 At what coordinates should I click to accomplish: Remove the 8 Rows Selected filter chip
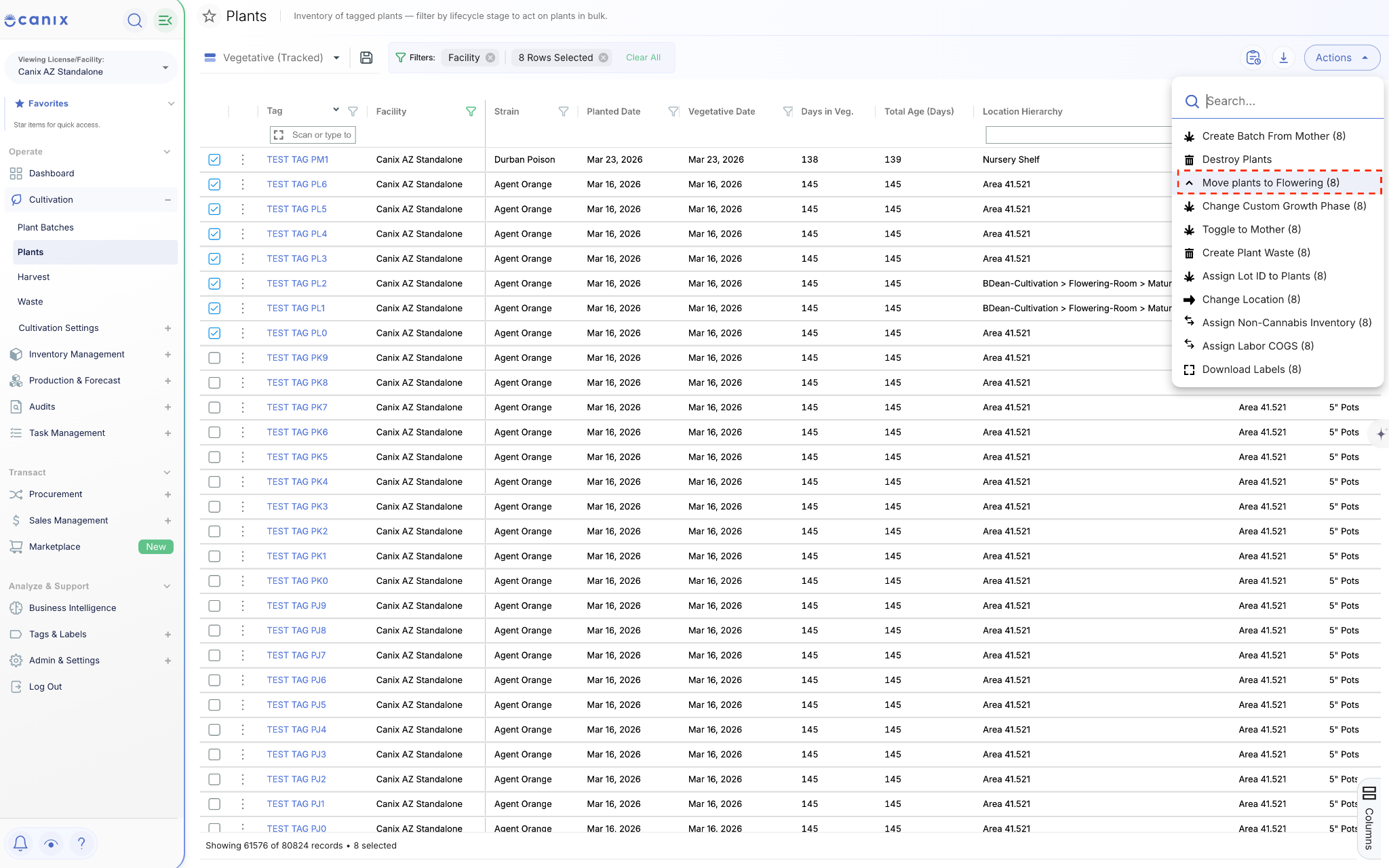coord(603,58)
